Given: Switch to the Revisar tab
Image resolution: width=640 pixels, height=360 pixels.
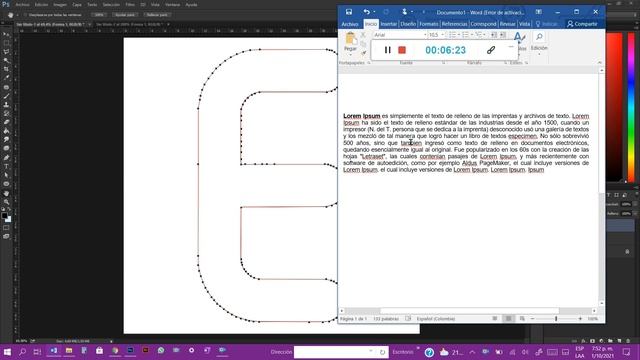Looking at the screenshot, I should pyautogui.click(x=507, y=24).
